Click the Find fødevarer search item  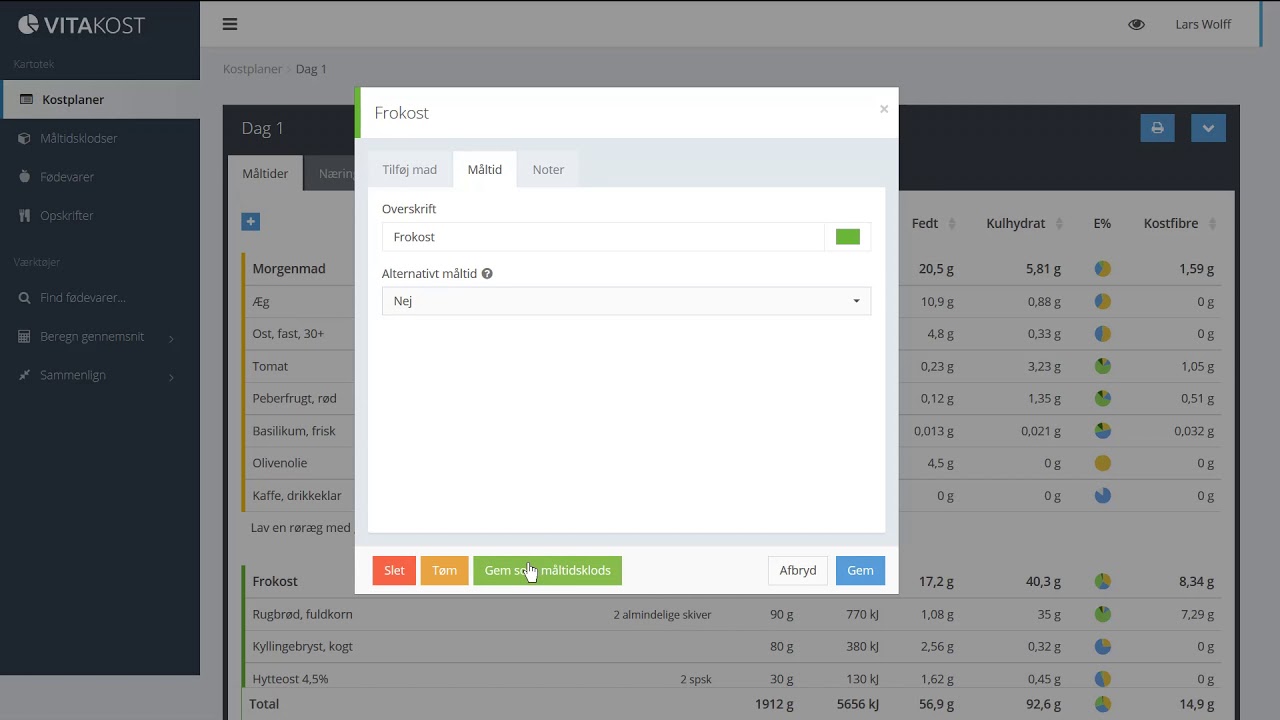(x=83, y=298)
